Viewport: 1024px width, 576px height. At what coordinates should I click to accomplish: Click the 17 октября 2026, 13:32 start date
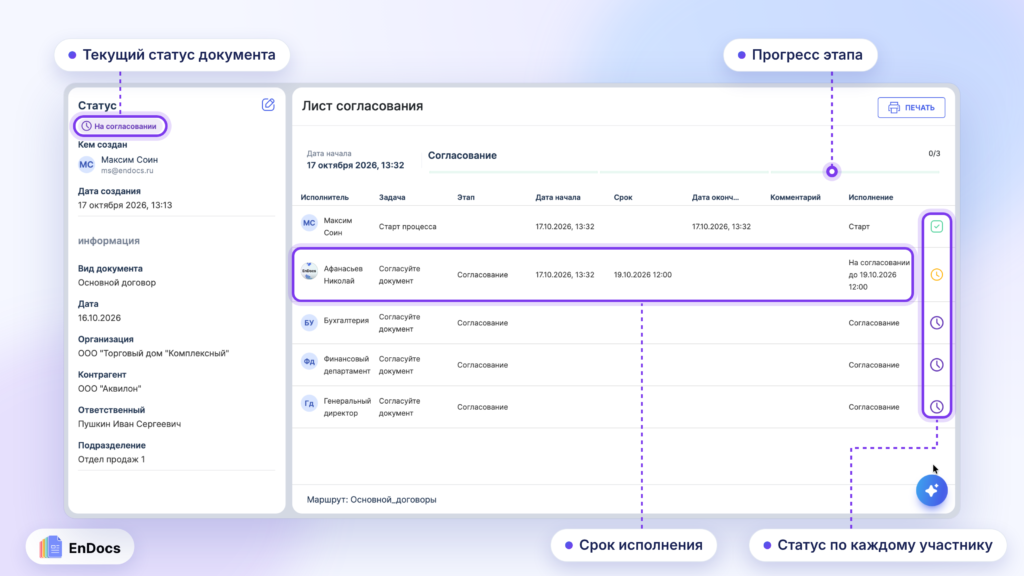[355, 165]
